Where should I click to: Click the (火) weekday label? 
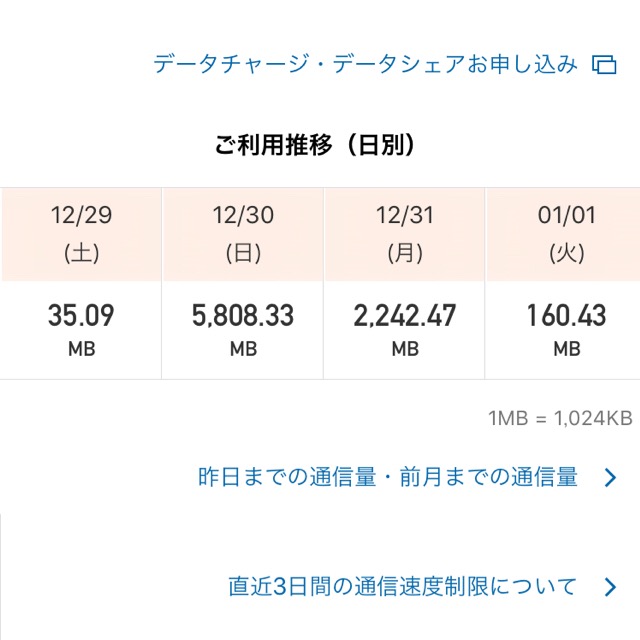coord(566,253)
